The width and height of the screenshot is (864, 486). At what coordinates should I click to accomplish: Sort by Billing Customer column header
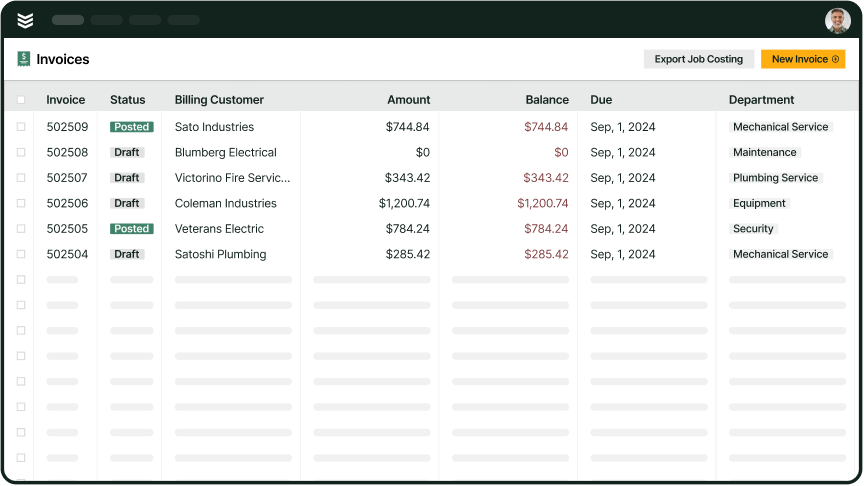(x=219, y=100)
